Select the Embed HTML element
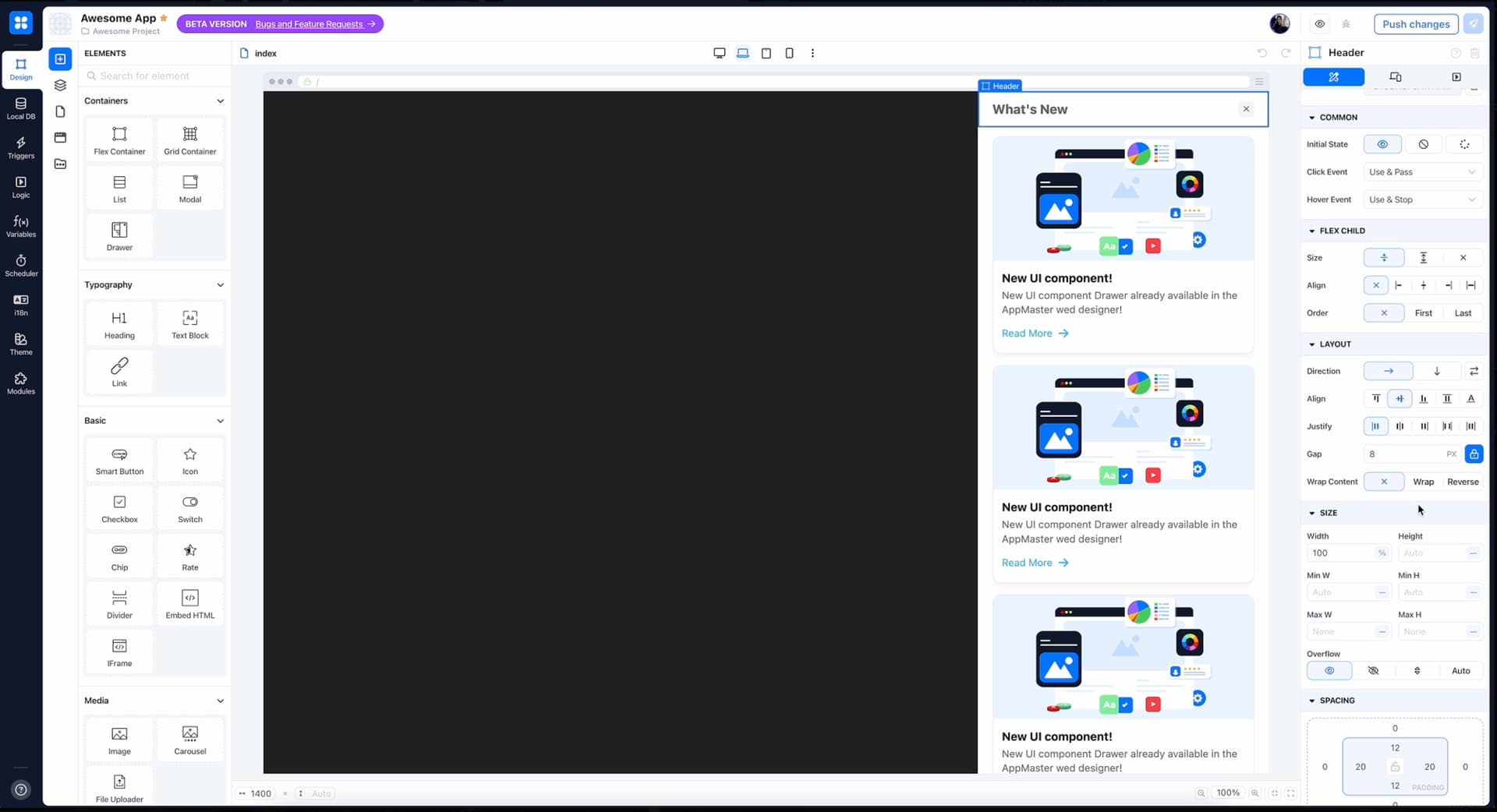Viewport: 1497px width, 812px height. (190, 605)
